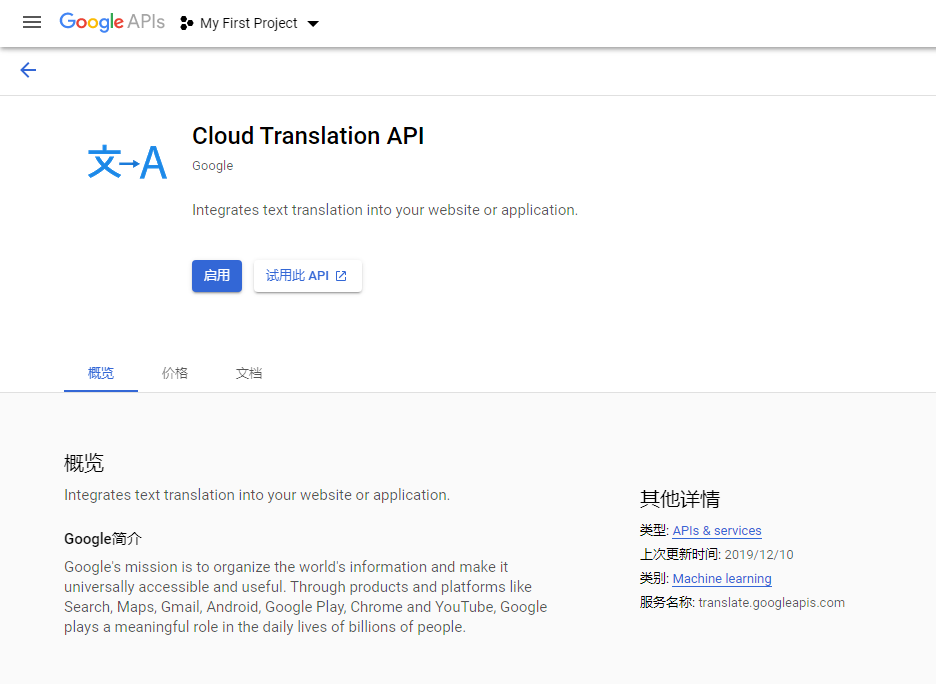This screenshot has width=936, height=684.
Task: Follow the Machine learning category link
Action: pos(722,578)
